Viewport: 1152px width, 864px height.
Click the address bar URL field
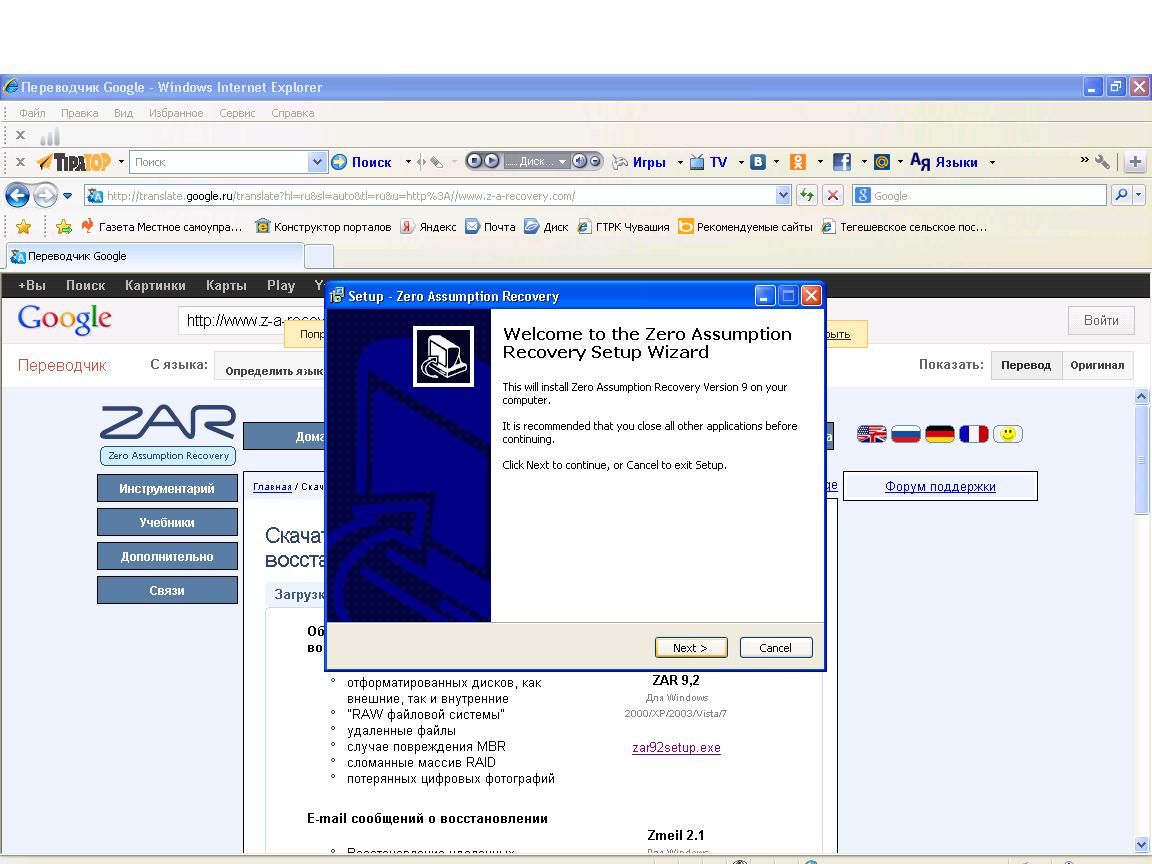tap(430, 196)
